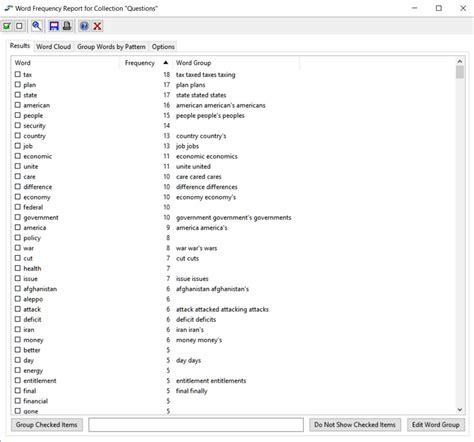Click the word "people" in the list

click(33, 116)
